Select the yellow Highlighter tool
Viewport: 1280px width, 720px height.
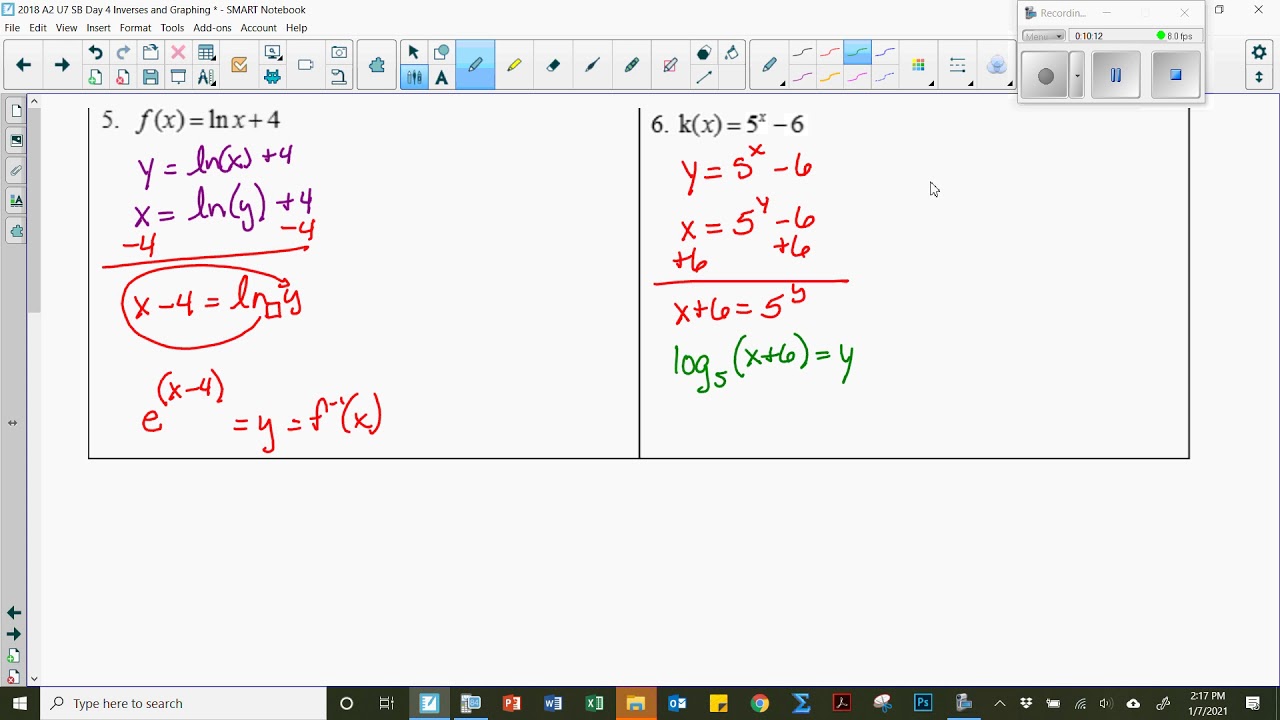(514, 65)
